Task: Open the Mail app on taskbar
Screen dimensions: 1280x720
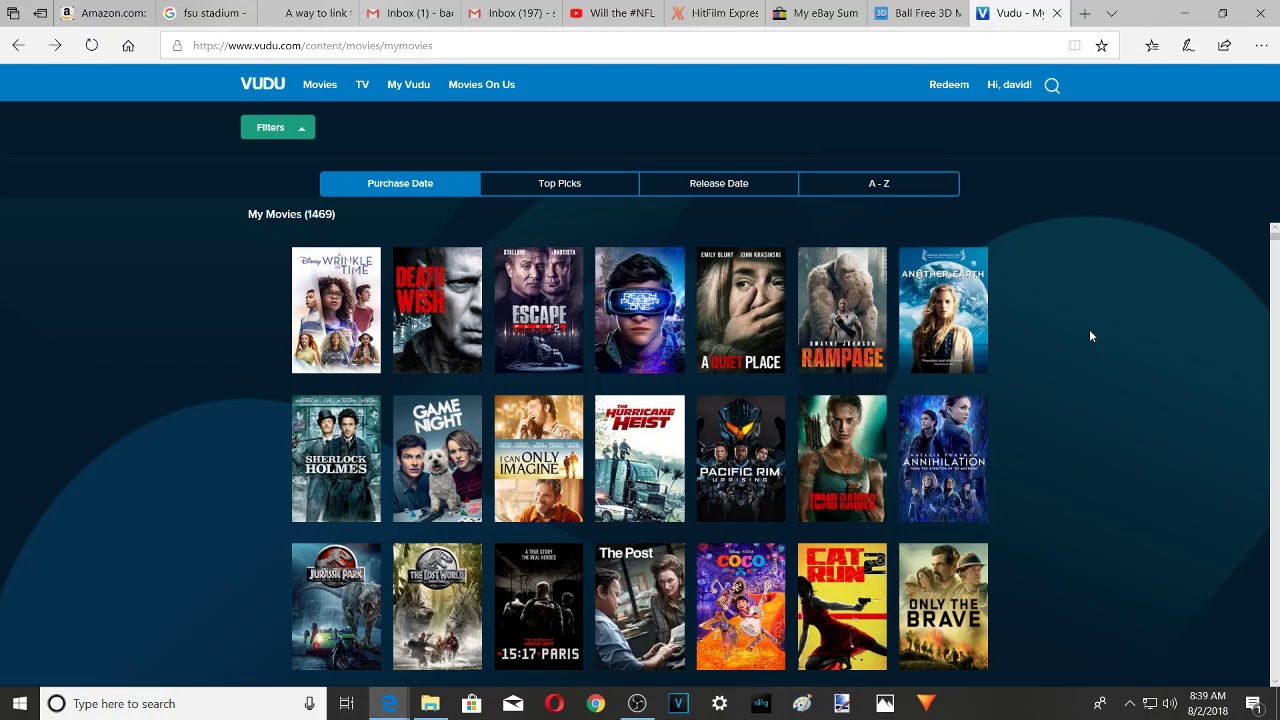Action: [x=513, y=703]
